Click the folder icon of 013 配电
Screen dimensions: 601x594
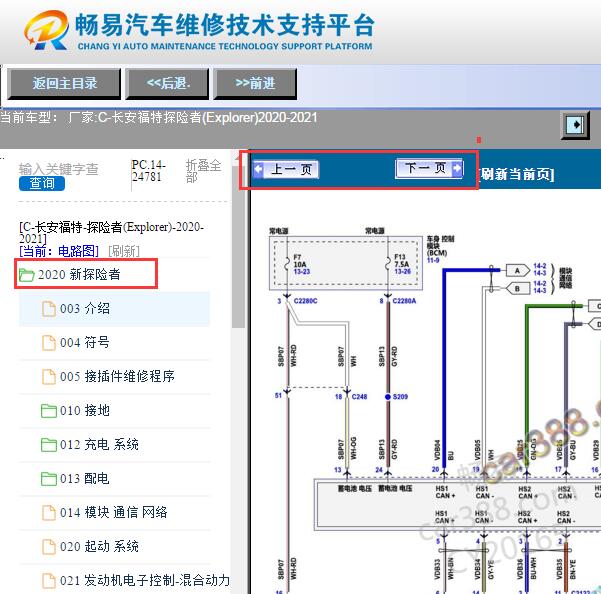point(49,479)
